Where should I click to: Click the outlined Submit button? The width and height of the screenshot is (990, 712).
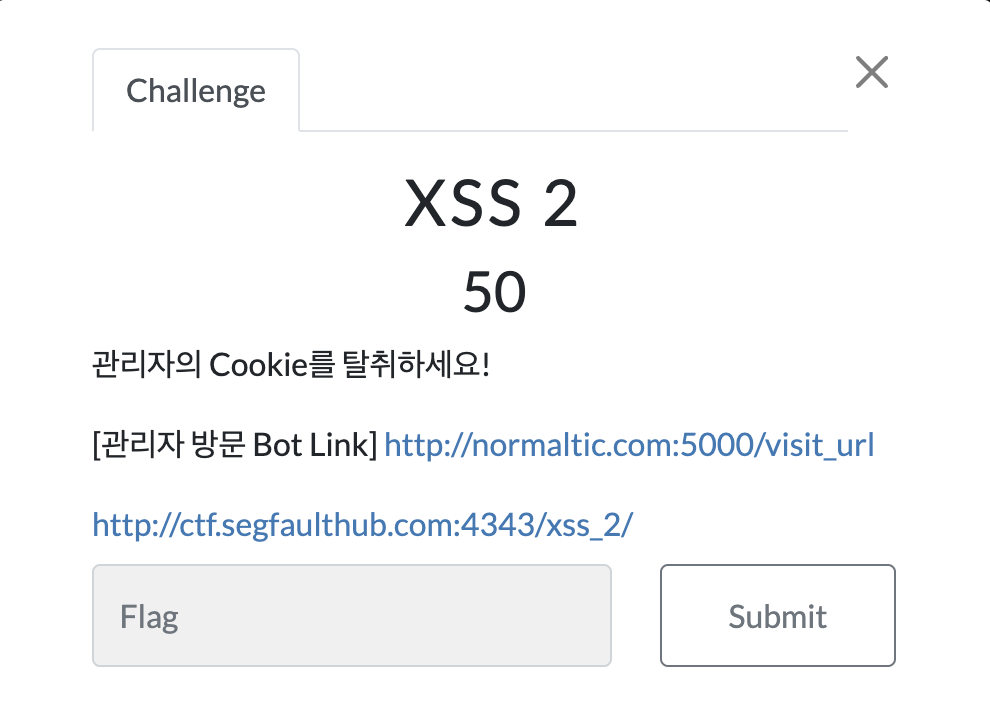(x=778, y=615)
